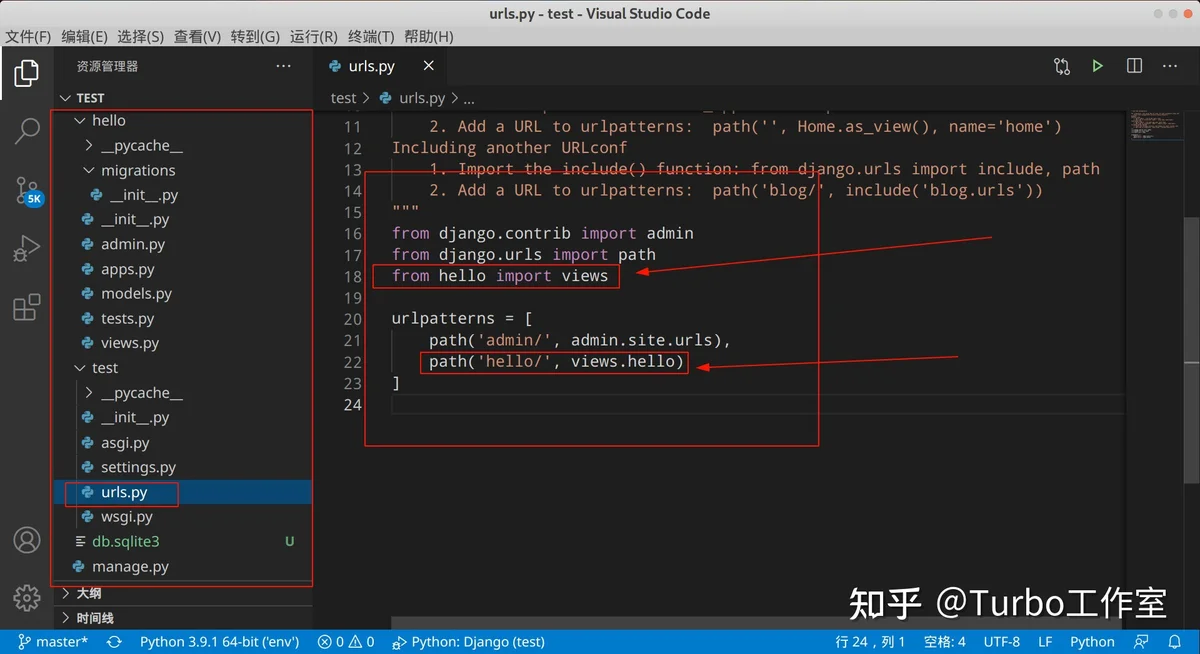Open the 转到(G) menu
1200x654 pixels.
click(x=255, y=36)
